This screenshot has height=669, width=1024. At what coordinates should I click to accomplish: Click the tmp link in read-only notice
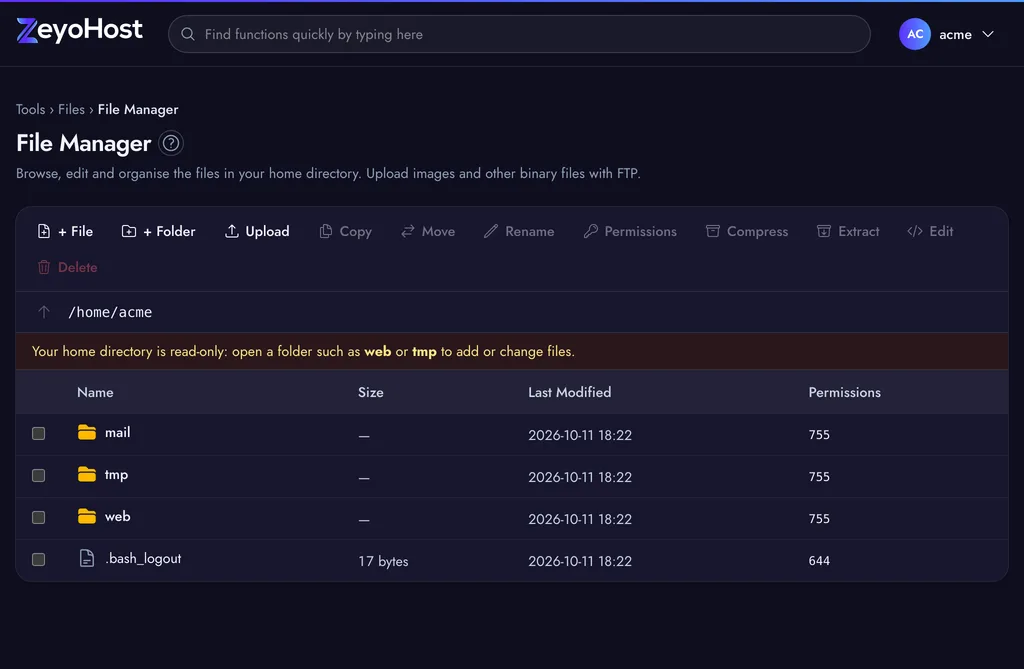pyautogui.click(x=424, y=351)
